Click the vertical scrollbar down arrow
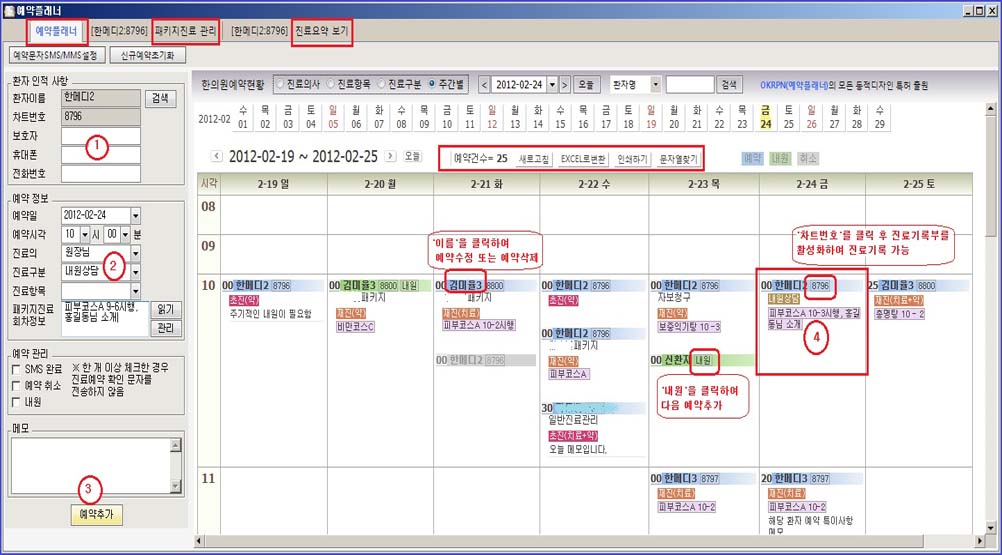Viewport: 1002px width, 555px height. (991, 528)
